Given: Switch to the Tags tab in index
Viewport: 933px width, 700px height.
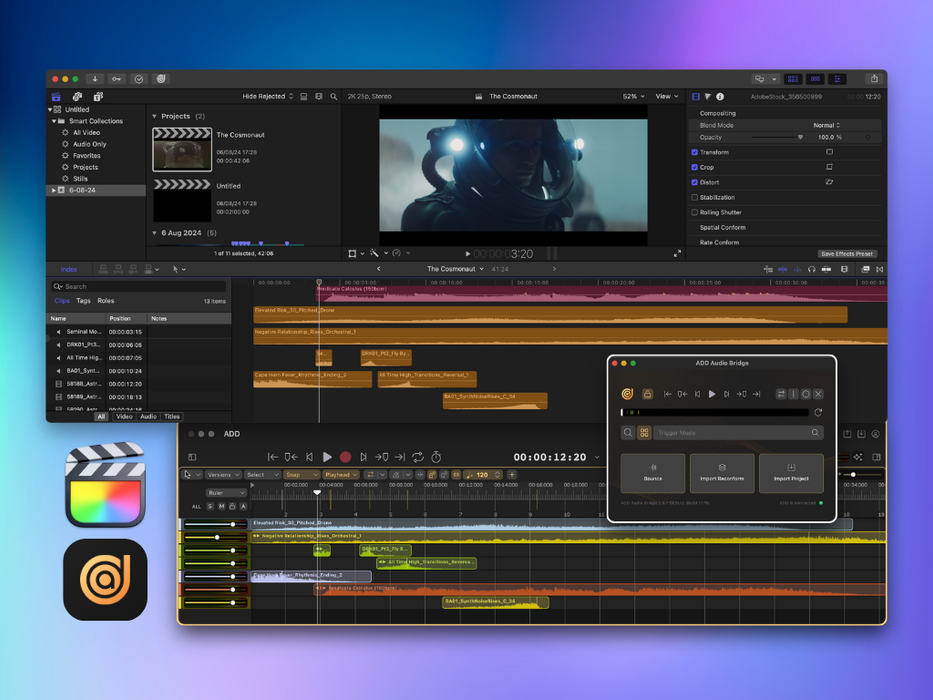Looking at the screenshot, I should 83,300.
